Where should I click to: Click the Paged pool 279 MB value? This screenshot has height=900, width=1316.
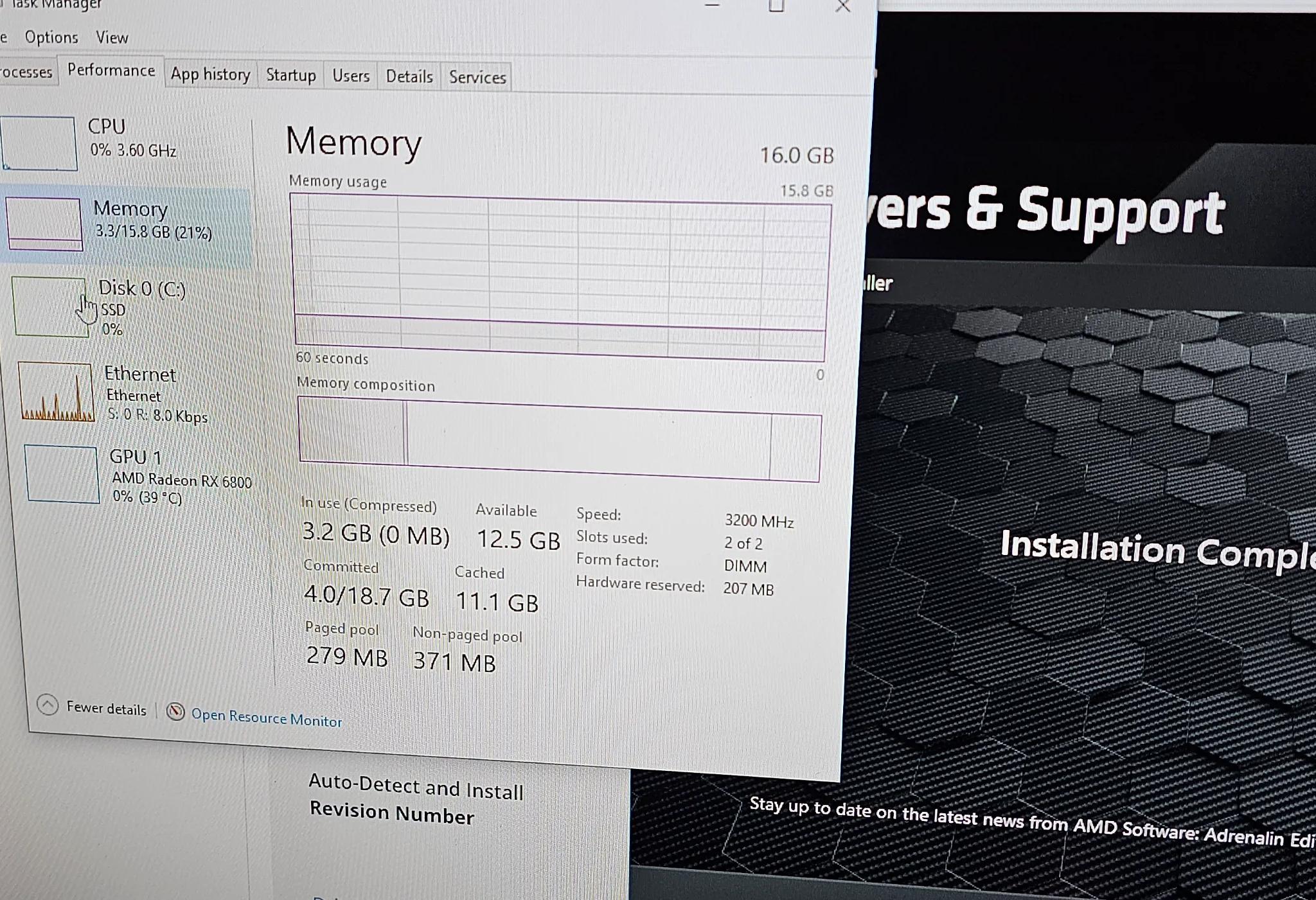(347, 657)
